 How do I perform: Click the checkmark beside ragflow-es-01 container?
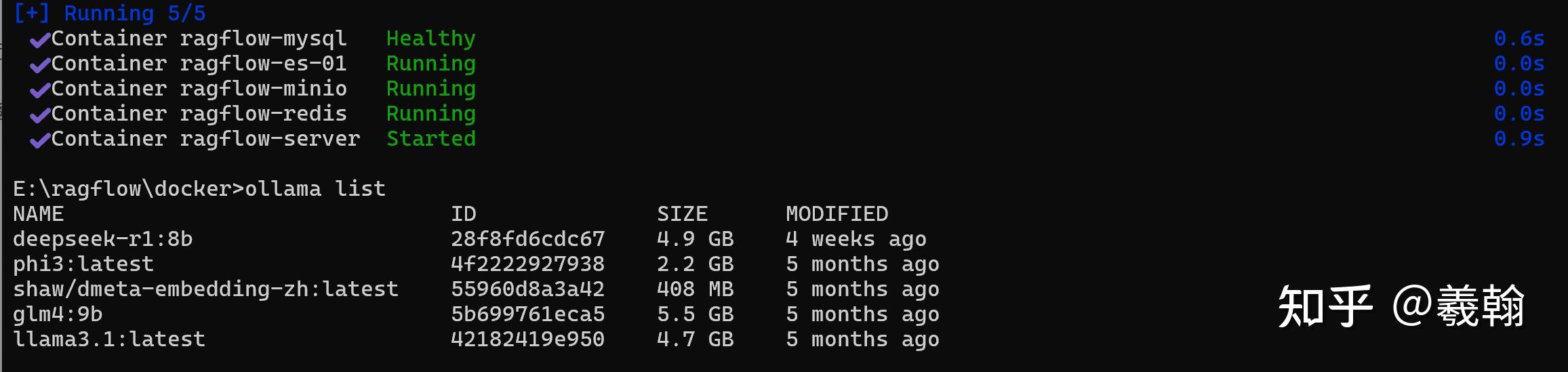[40, 66]
